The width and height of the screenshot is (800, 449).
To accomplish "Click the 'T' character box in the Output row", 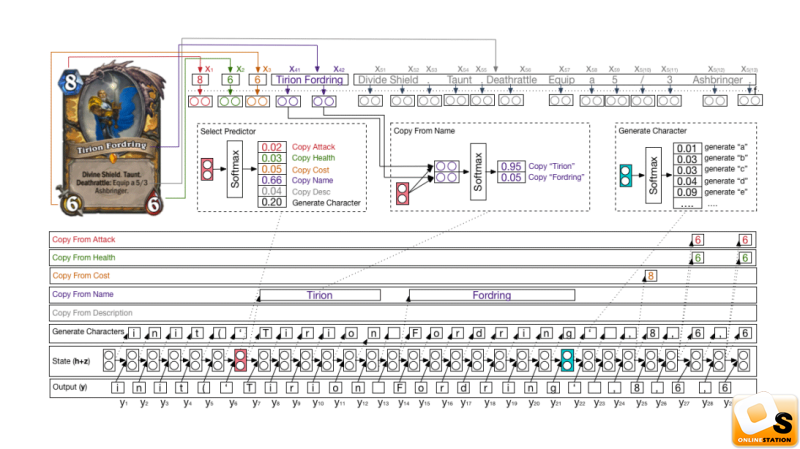I will tap(249, 388).
